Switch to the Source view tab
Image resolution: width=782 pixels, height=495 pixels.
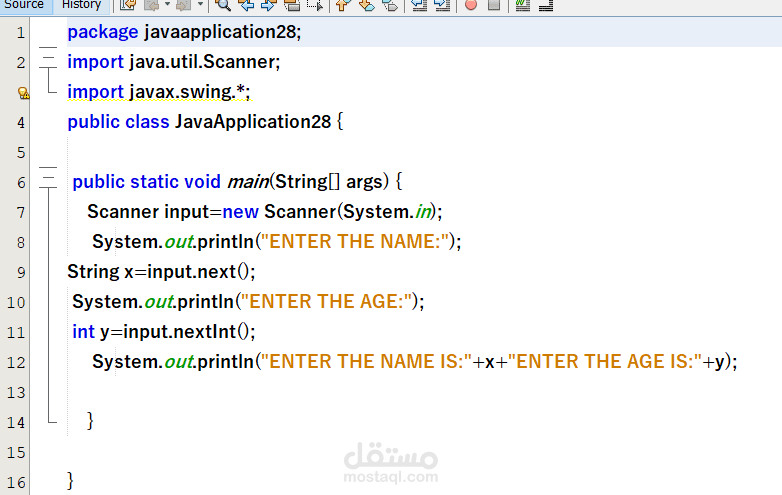(x=24, y=5)
